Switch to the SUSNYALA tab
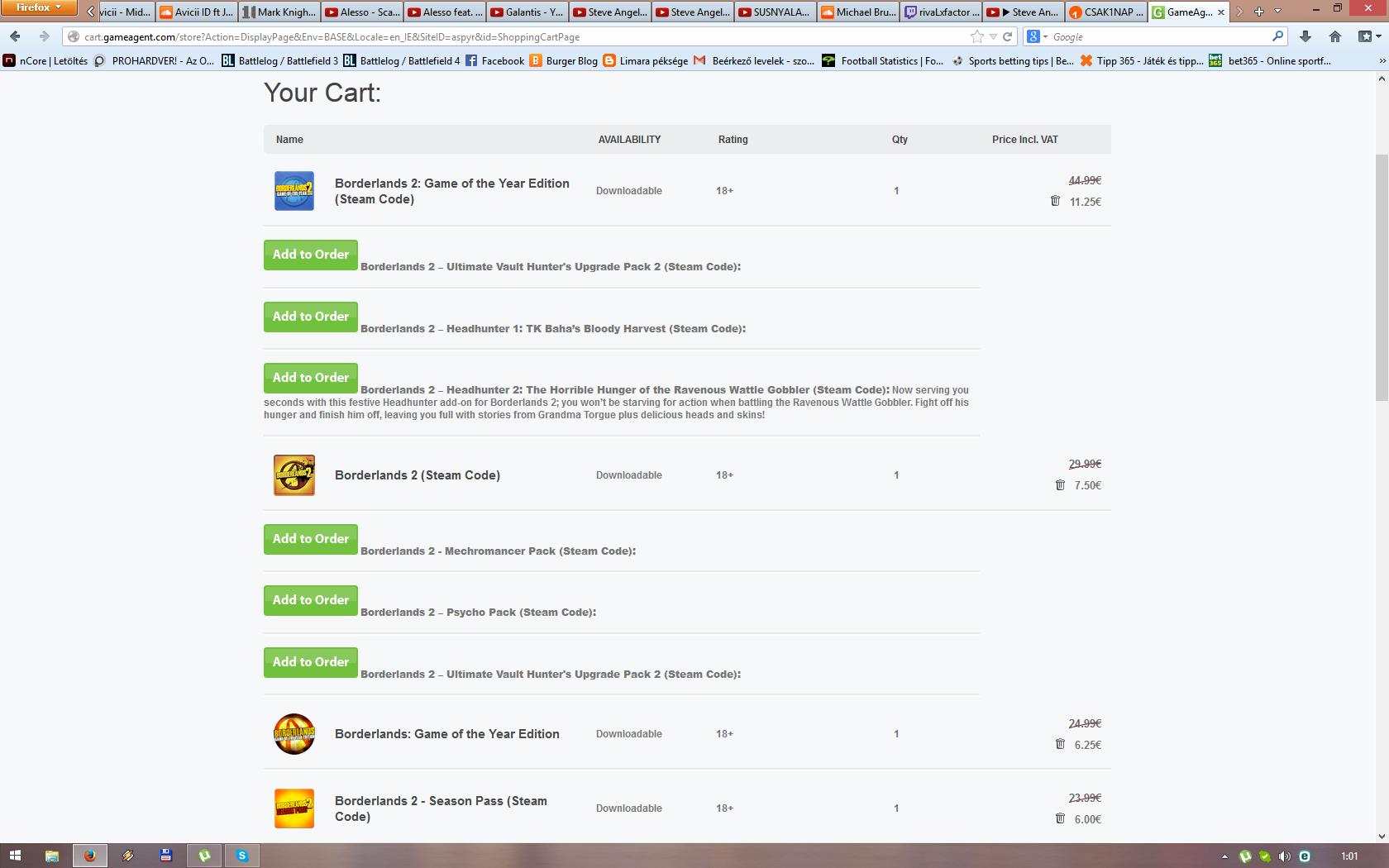Viewport: 1389px width, 868px height. click(775, 12)
